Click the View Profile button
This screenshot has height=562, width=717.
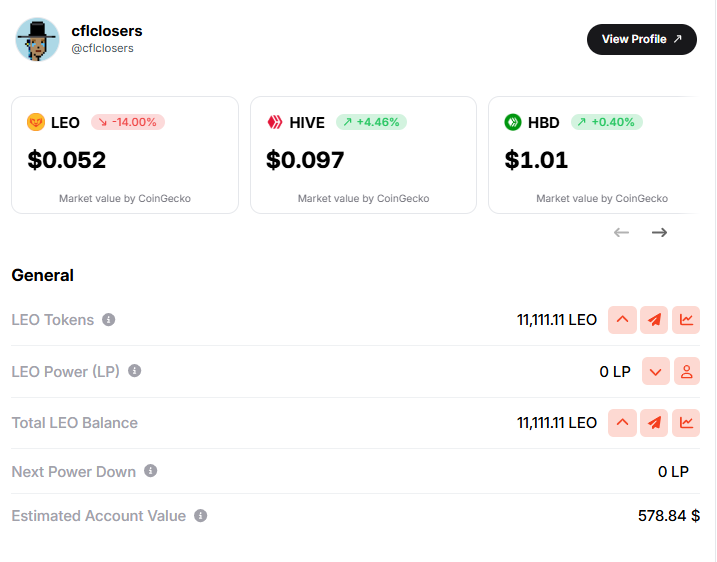click(x=641, y=39)
